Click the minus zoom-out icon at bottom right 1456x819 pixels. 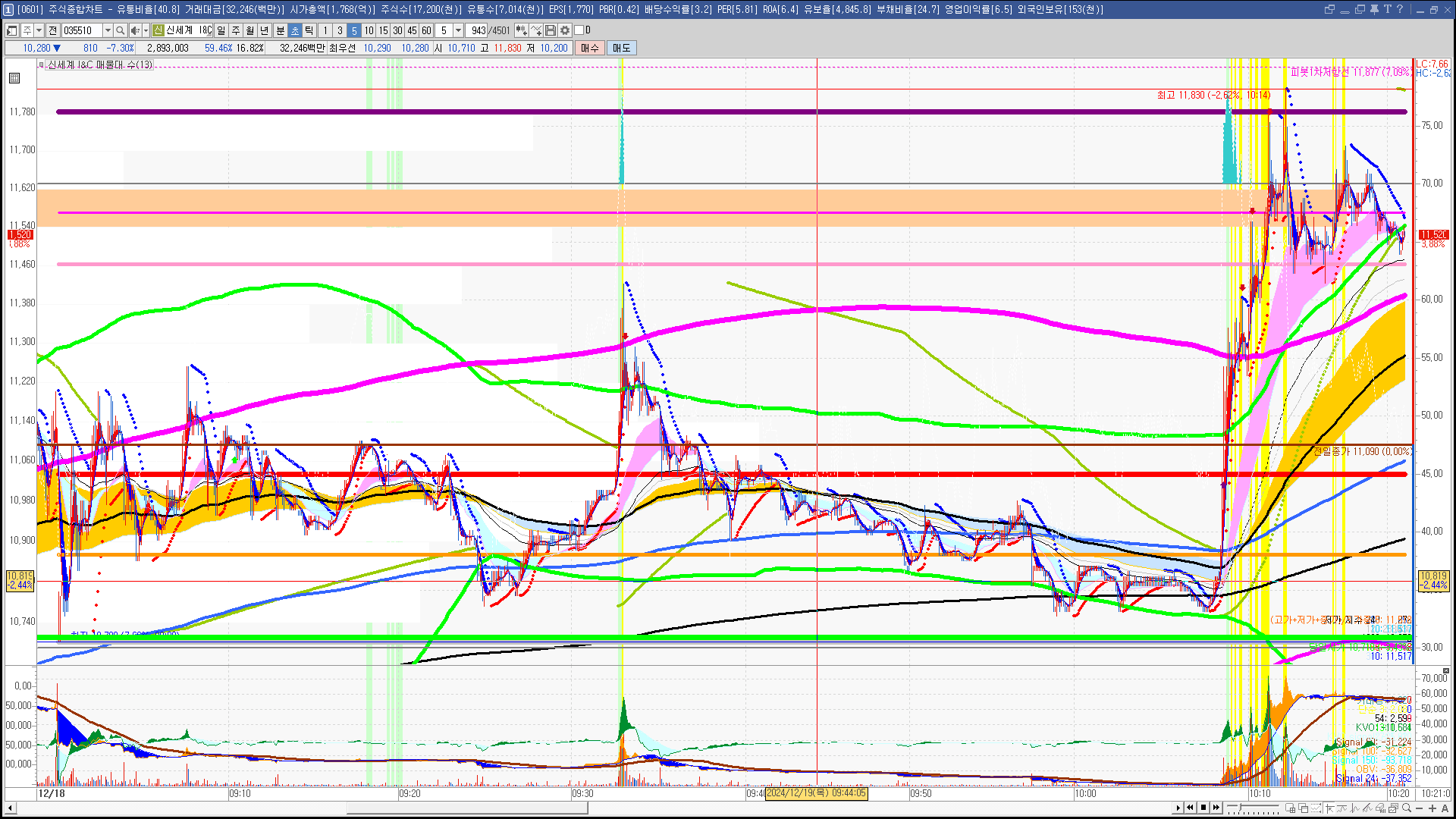point(1419,808)
